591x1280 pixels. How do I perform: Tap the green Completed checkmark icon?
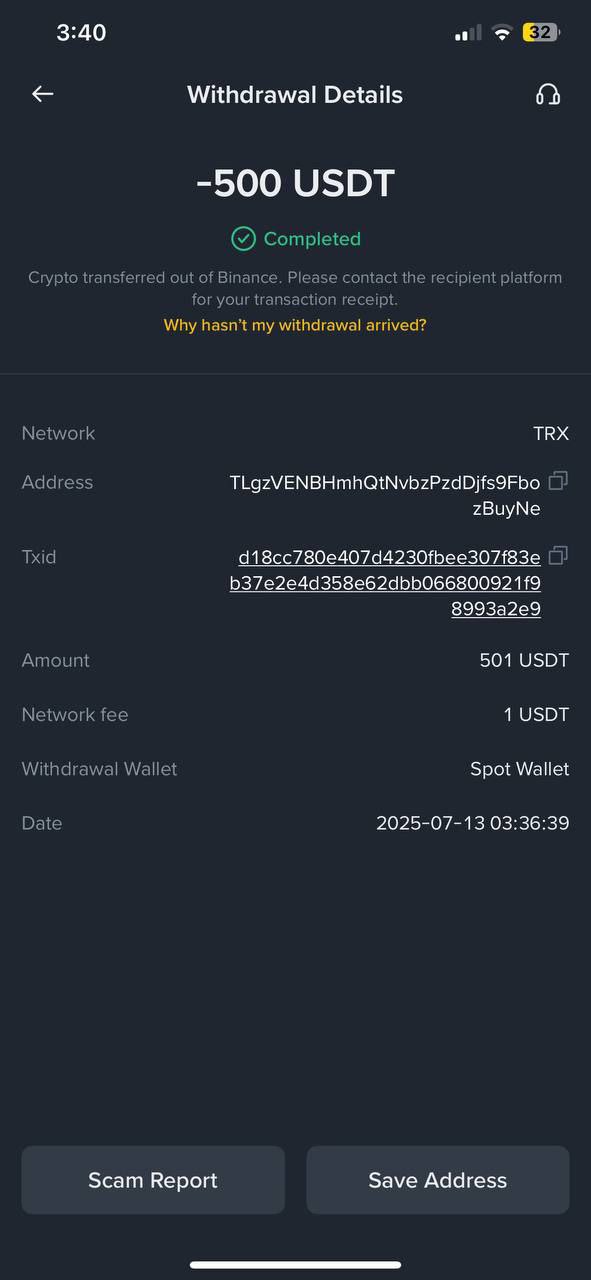tap(243, 238)
